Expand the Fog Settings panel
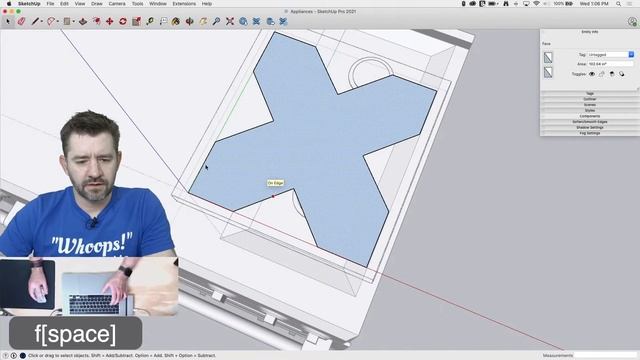This screenshot has height=360, width=640. pos(589,133)
